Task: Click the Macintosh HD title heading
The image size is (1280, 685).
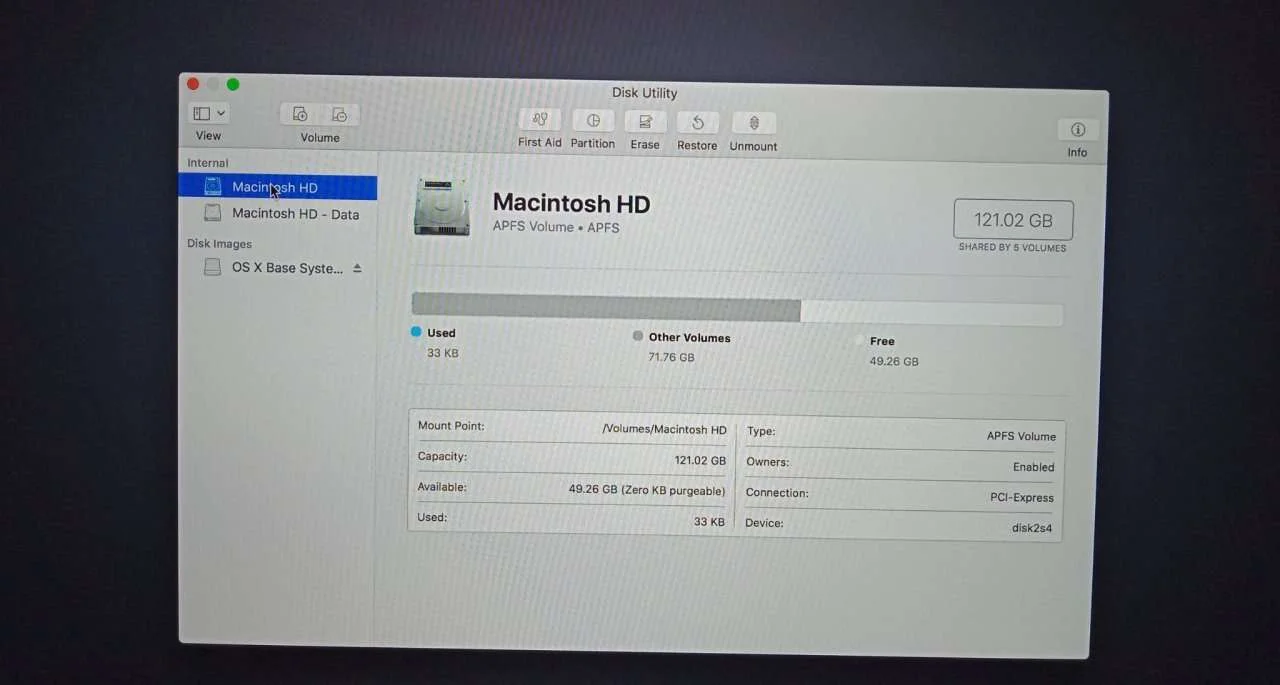Action: pyautogui.click(x=571, y=204)
